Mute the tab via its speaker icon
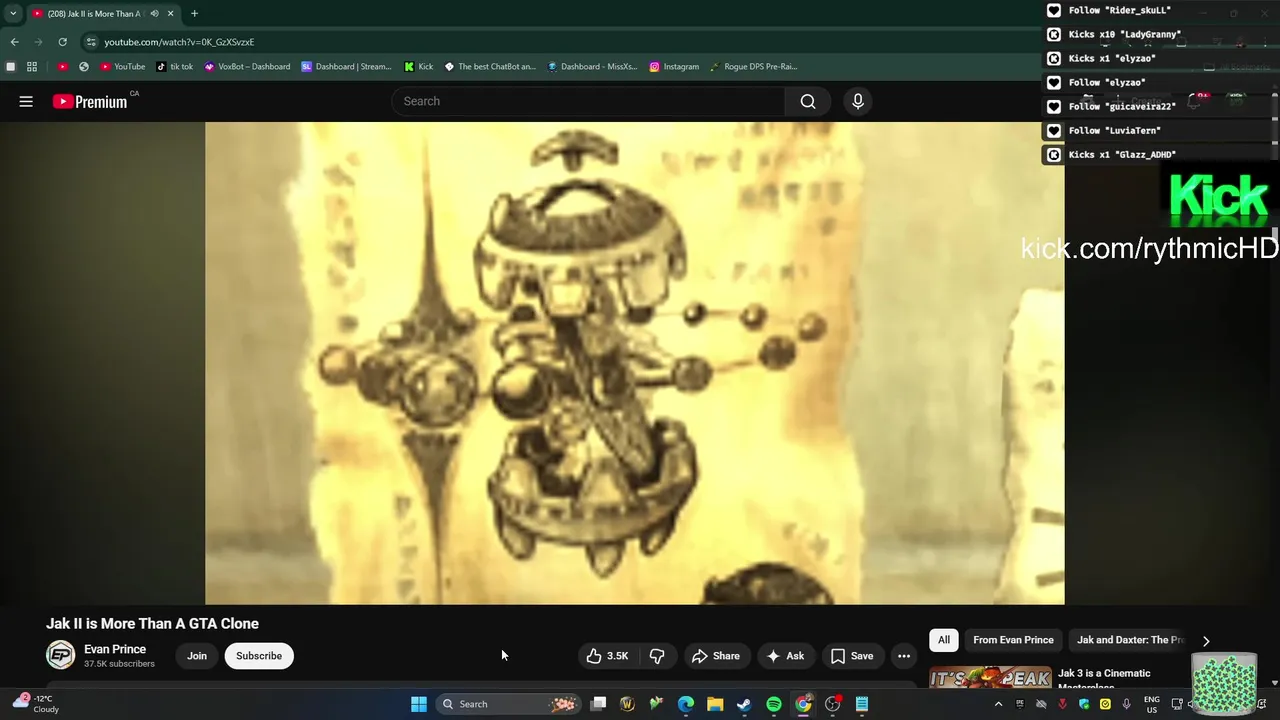Image resolution: width=1280 pixels, height=720 pixels. [154, 14]
